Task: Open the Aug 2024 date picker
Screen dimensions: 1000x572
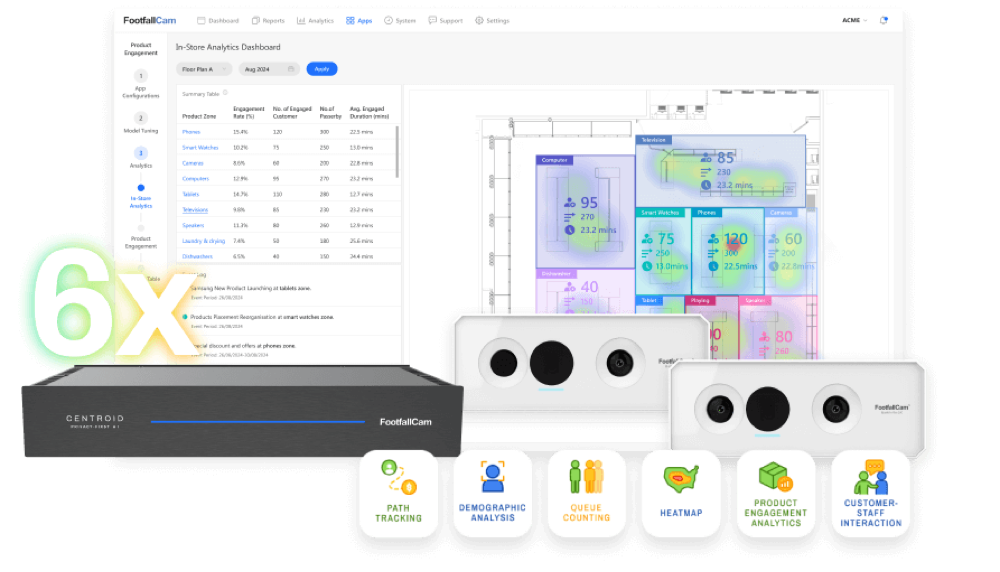Action: pyautogui.click(x=269, y=69)
